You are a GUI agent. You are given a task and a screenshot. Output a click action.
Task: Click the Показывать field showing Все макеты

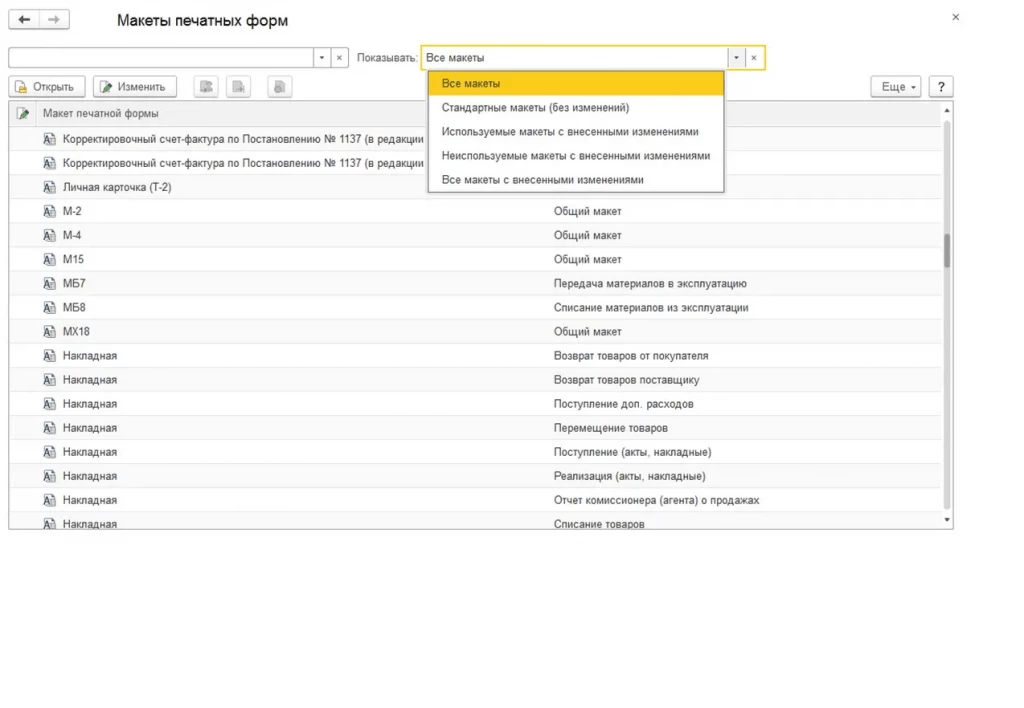point(575,57)
